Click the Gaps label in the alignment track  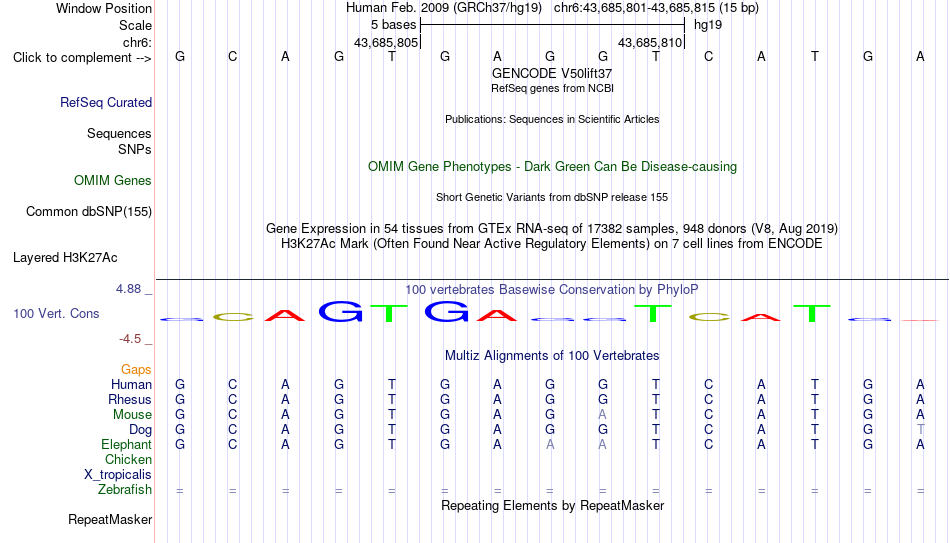tap(136, 370)
